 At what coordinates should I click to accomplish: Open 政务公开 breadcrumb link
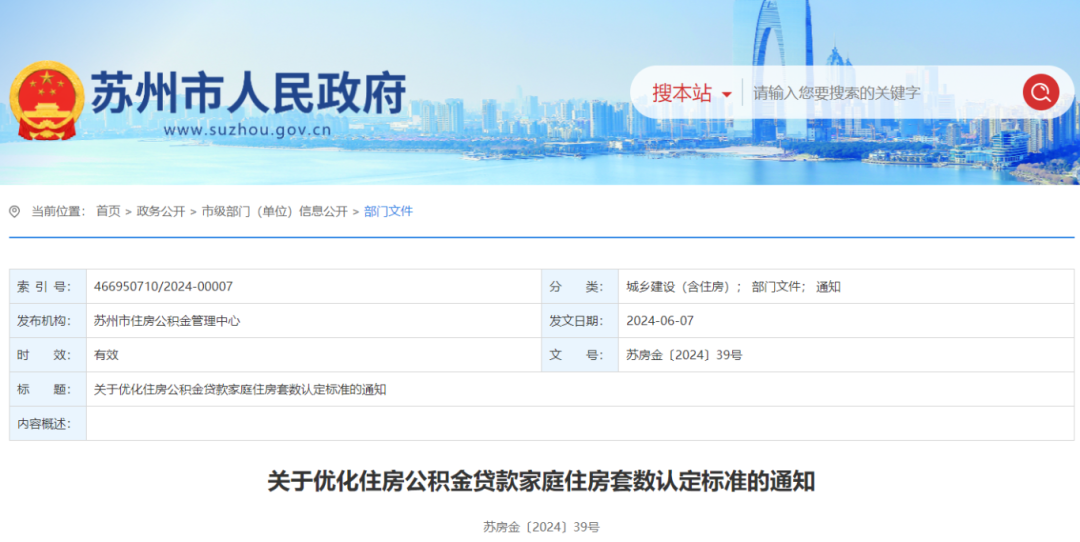pyautogui.click(x=161, y=212)
